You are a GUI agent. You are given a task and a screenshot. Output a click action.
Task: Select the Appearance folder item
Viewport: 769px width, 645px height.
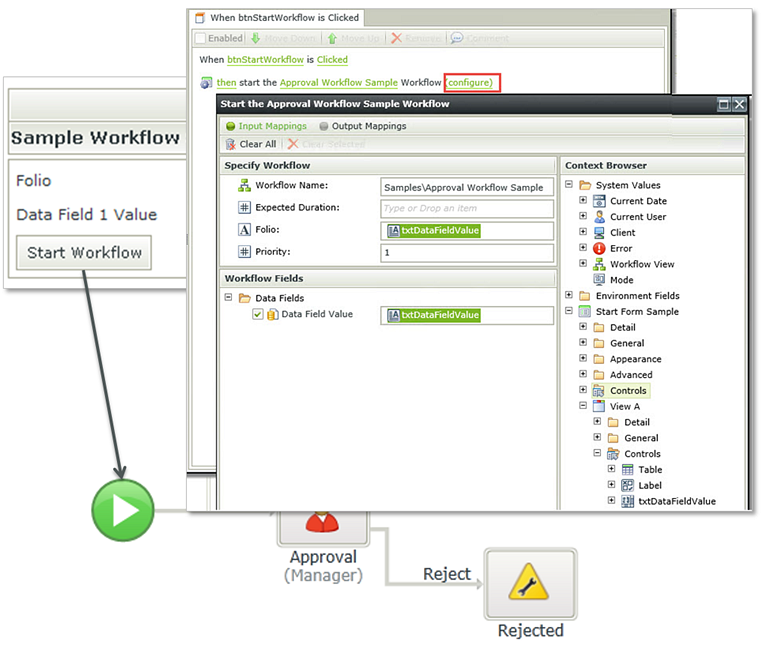(x=635, y=359)
